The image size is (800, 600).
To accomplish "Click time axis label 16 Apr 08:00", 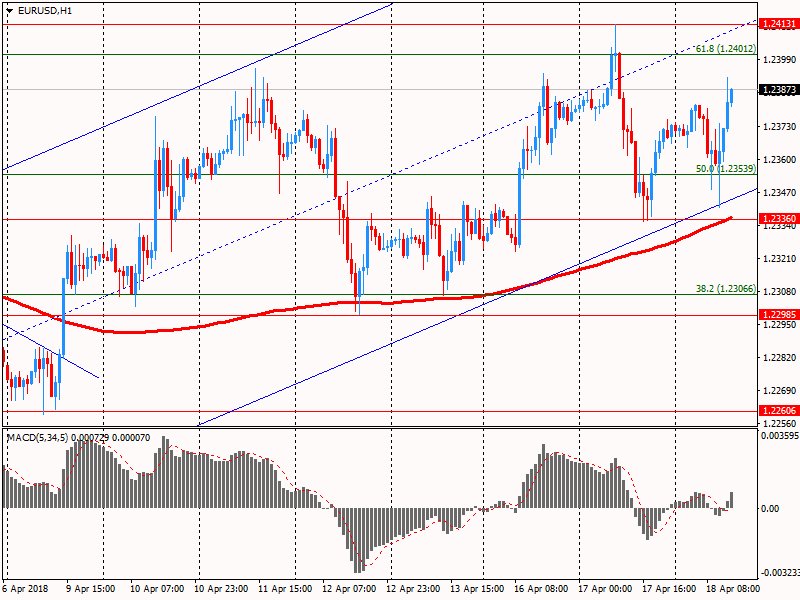I will click(541, 589).
